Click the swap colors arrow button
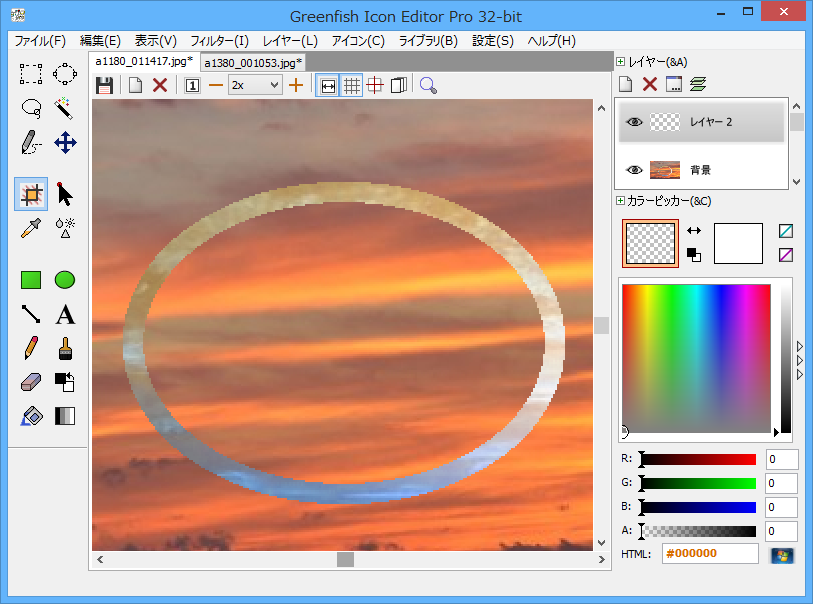813x604 pixels. point(694,231)
